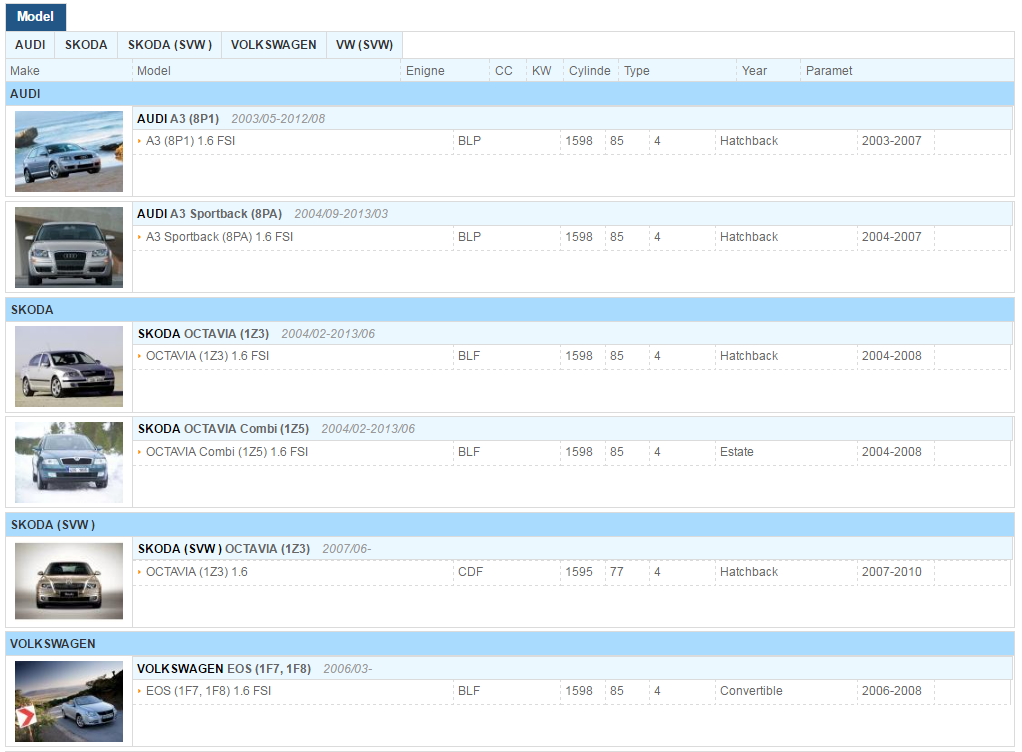The width and height of the screenshot is (1022, 752).
Task: Open the SKODA (SVW) OCTAVIA (1Z3) heading
Action: [224, 549]
